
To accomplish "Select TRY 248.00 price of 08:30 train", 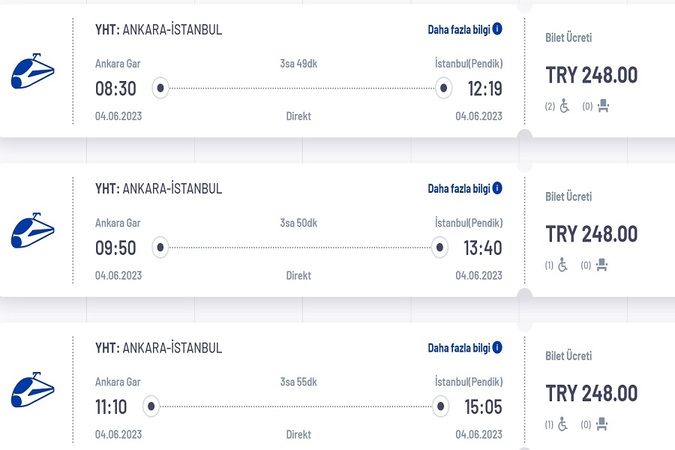I will pos(591,75).
